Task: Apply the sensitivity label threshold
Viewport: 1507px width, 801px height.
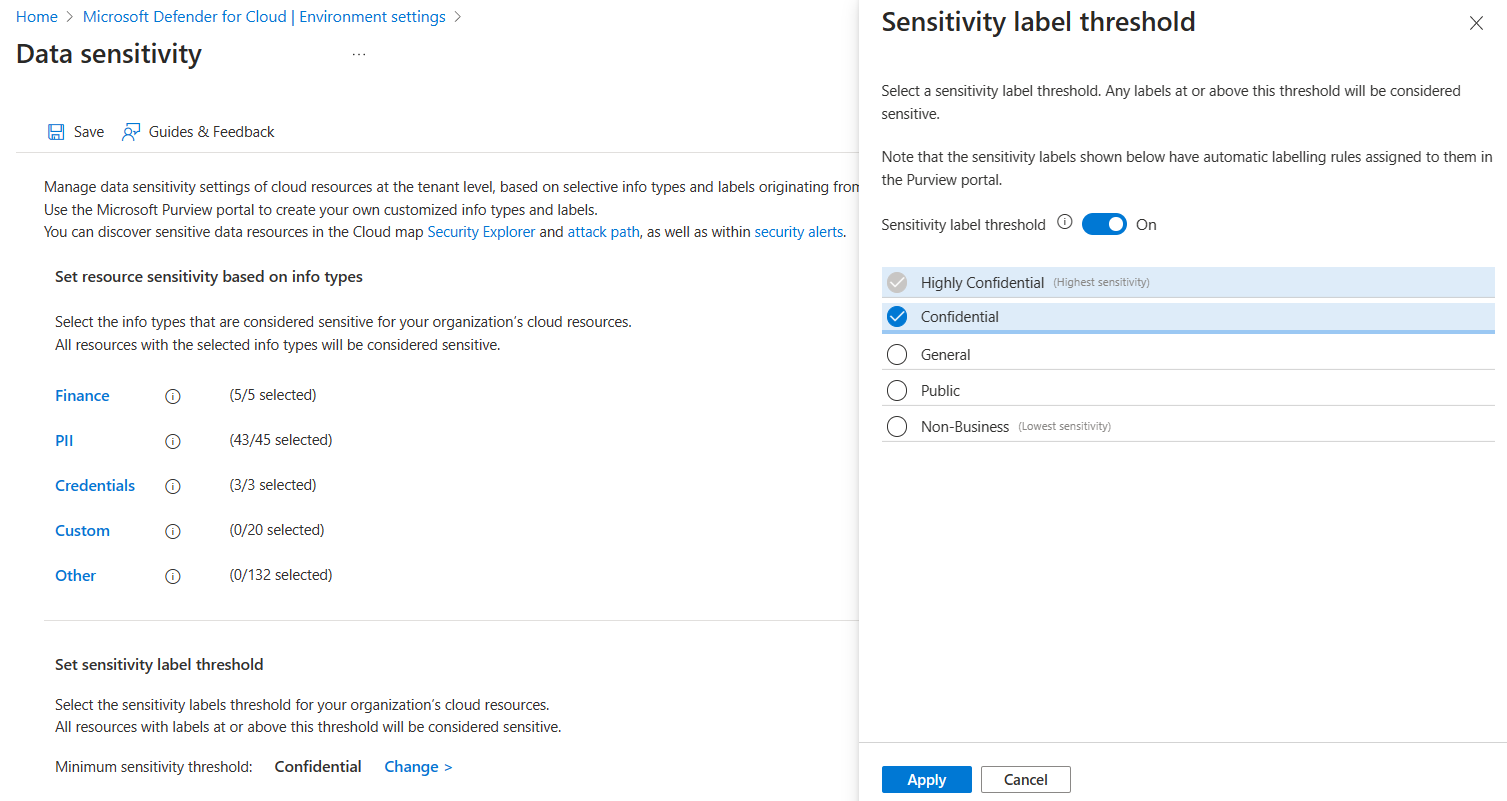Action: tap(926, 779)
